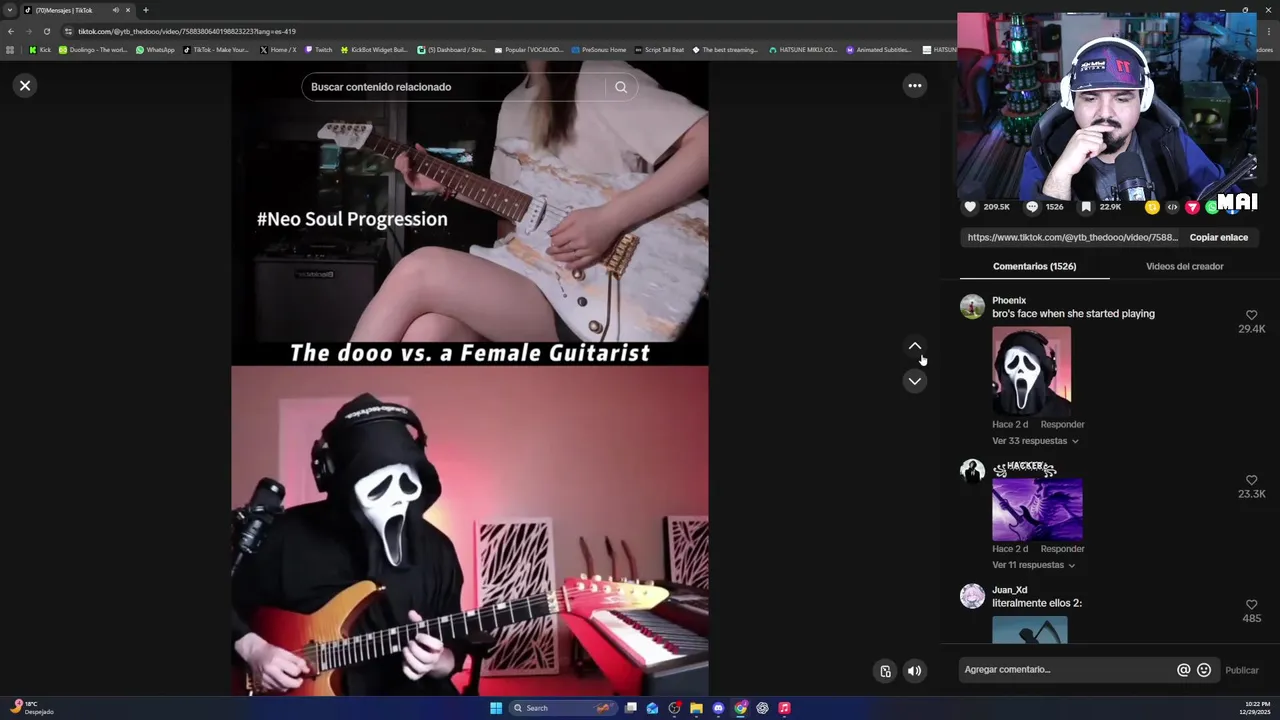The image size is (1280, 720).
Task: Repost the video with yellow repost icon
Action: click(1152, 207)
